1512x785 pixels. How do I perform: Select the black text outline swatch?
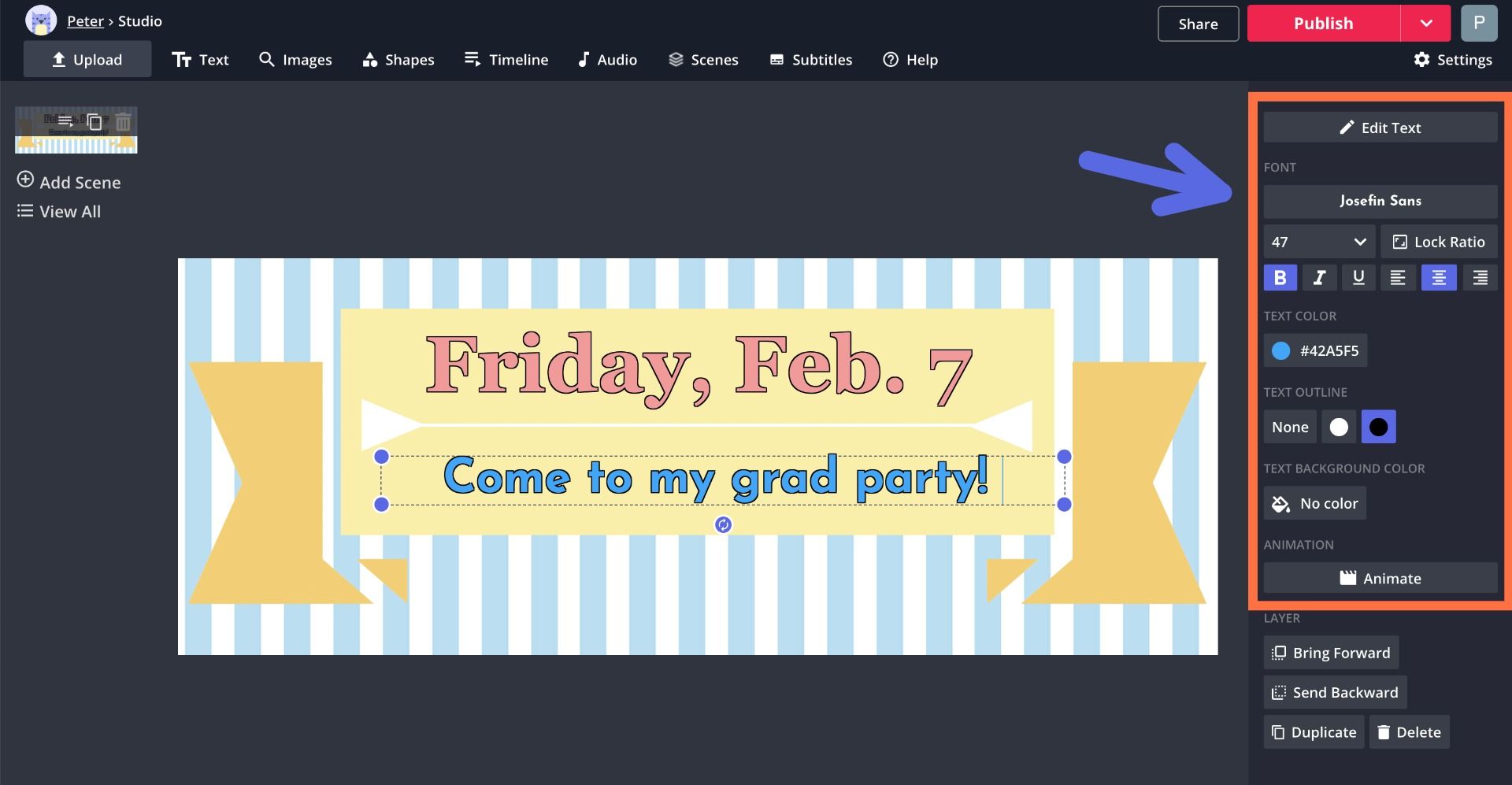[1379, 427]
